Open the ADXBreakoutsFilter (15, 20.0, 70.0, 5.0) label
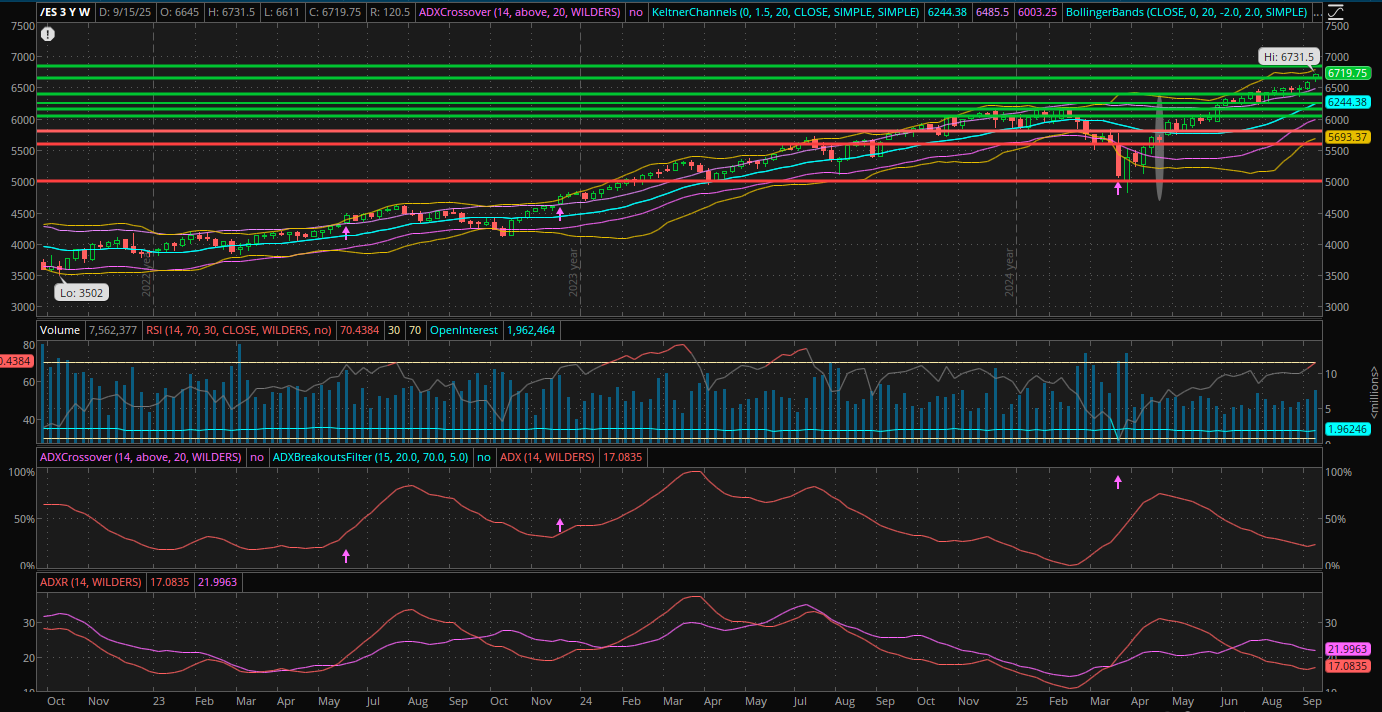 (372, 457)
